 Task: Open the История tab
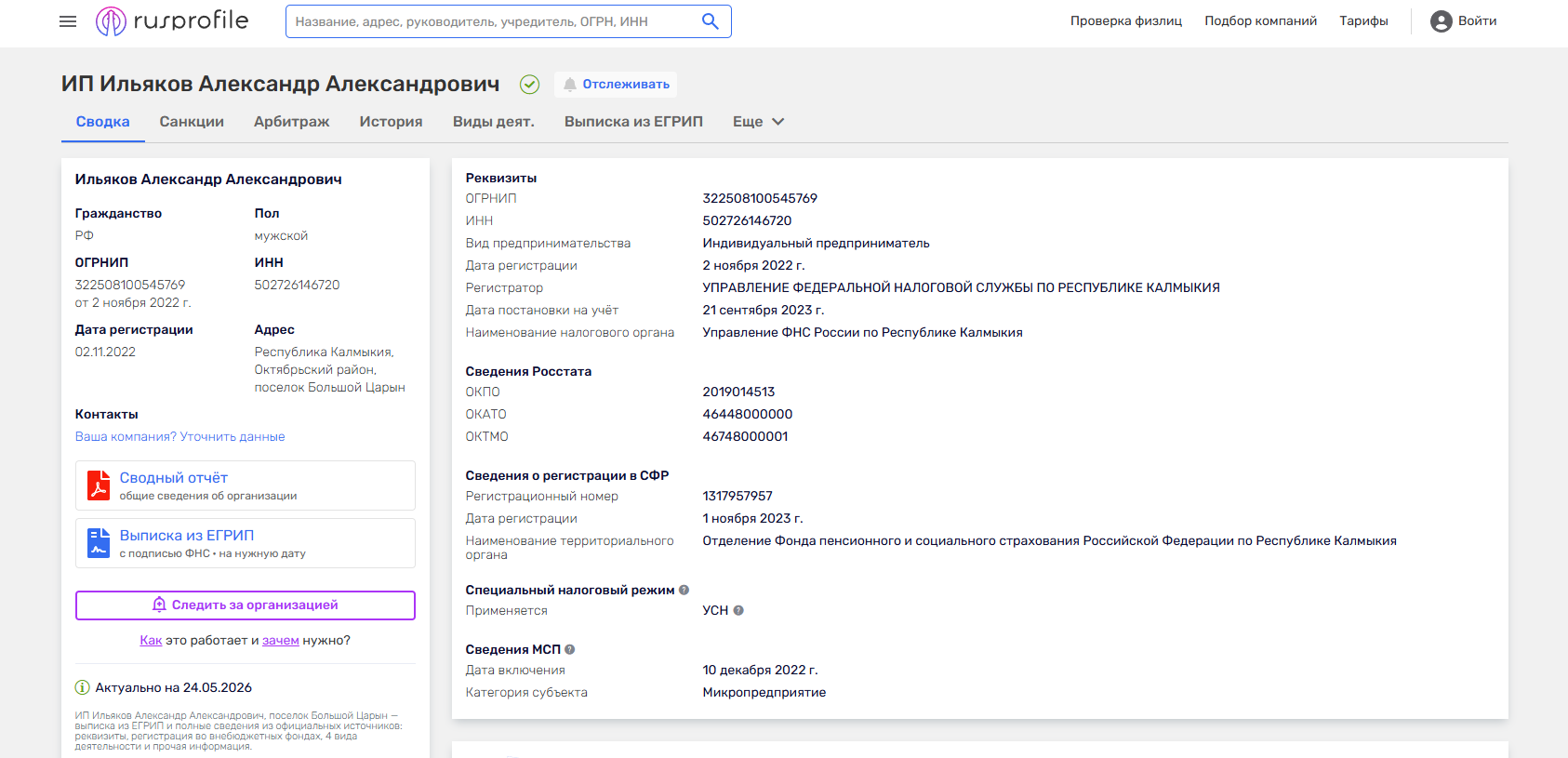[392, 122]
